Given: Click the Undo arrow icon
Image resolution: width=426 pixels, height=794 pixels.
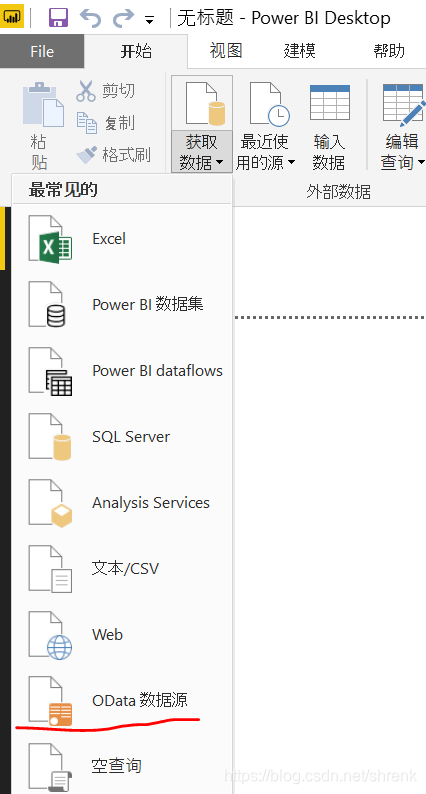Looking at the screenshot, I should pos(90,18).
